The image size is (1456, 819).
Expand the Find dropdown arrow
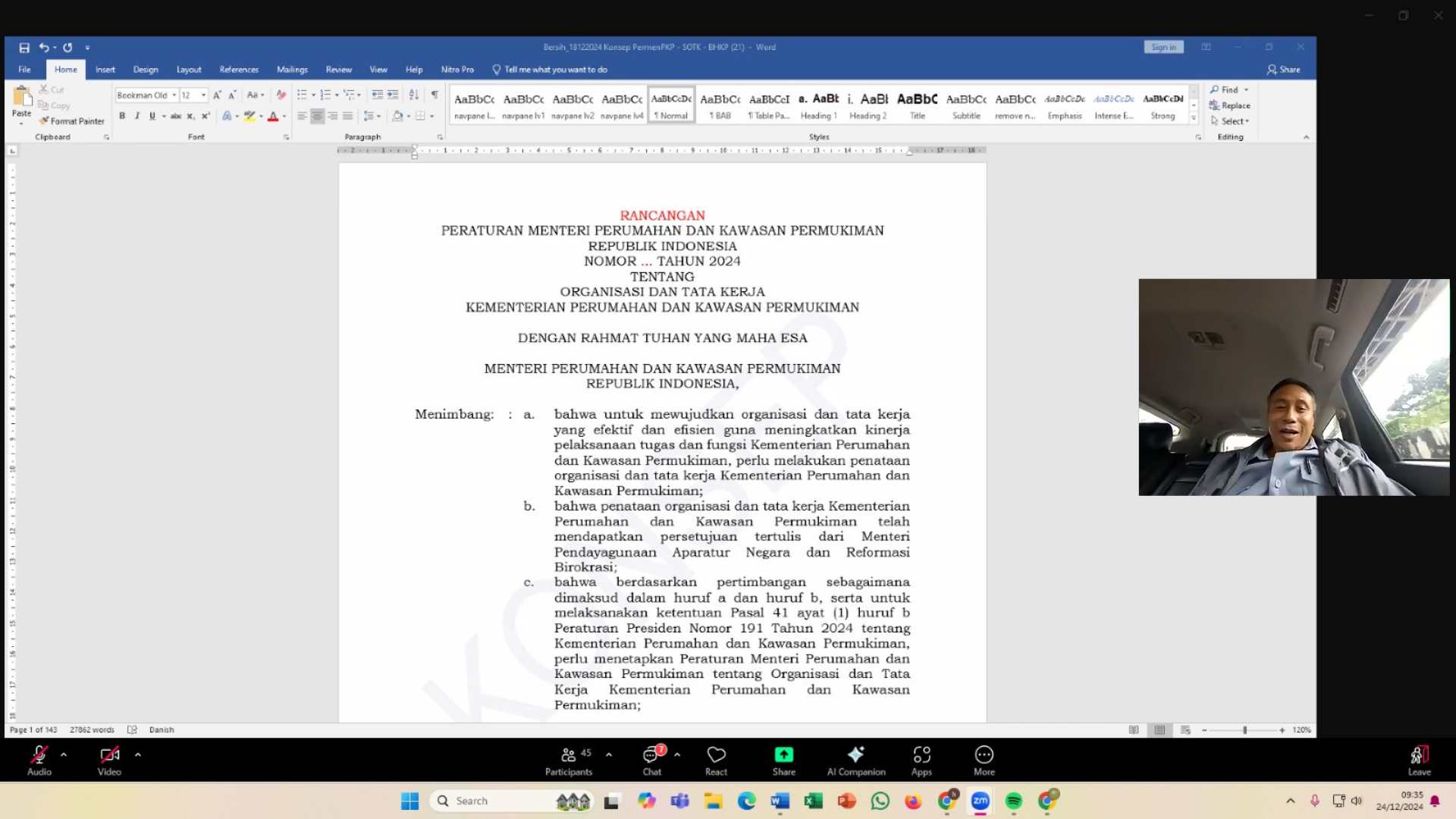coord(1246,89)
